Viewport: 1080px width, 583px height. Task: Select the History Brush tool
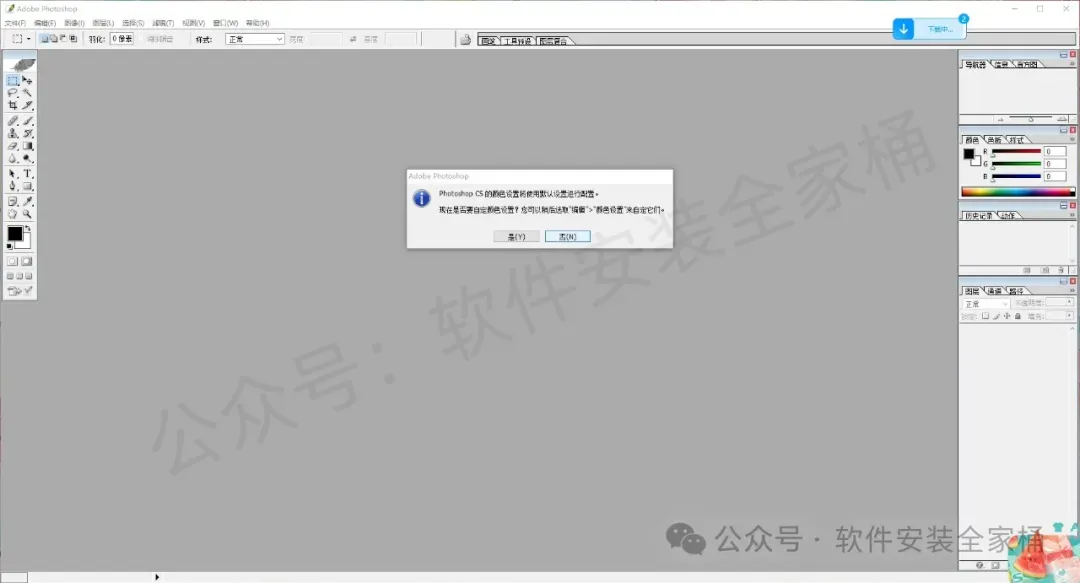27,133
